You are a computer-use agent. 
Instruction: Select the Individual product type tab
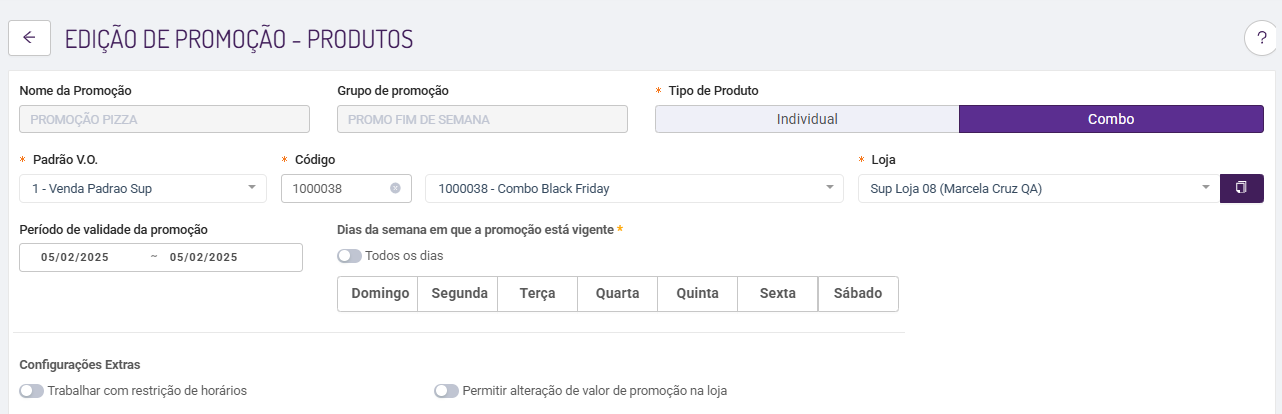[807, 119]
